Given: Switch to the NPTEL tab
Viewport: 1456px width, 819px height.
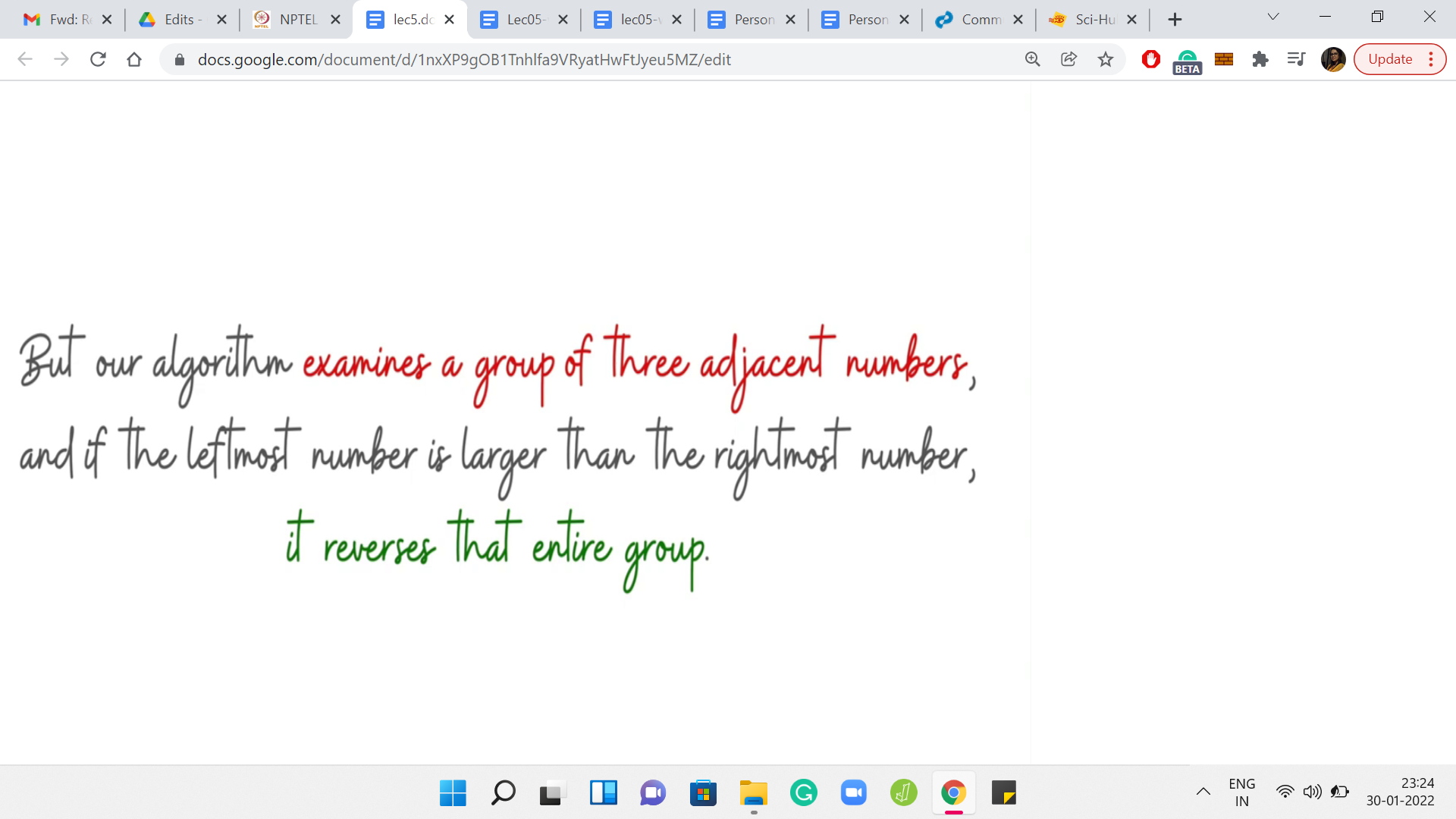Looking at the screenshot, I should (x=296, y=20).
